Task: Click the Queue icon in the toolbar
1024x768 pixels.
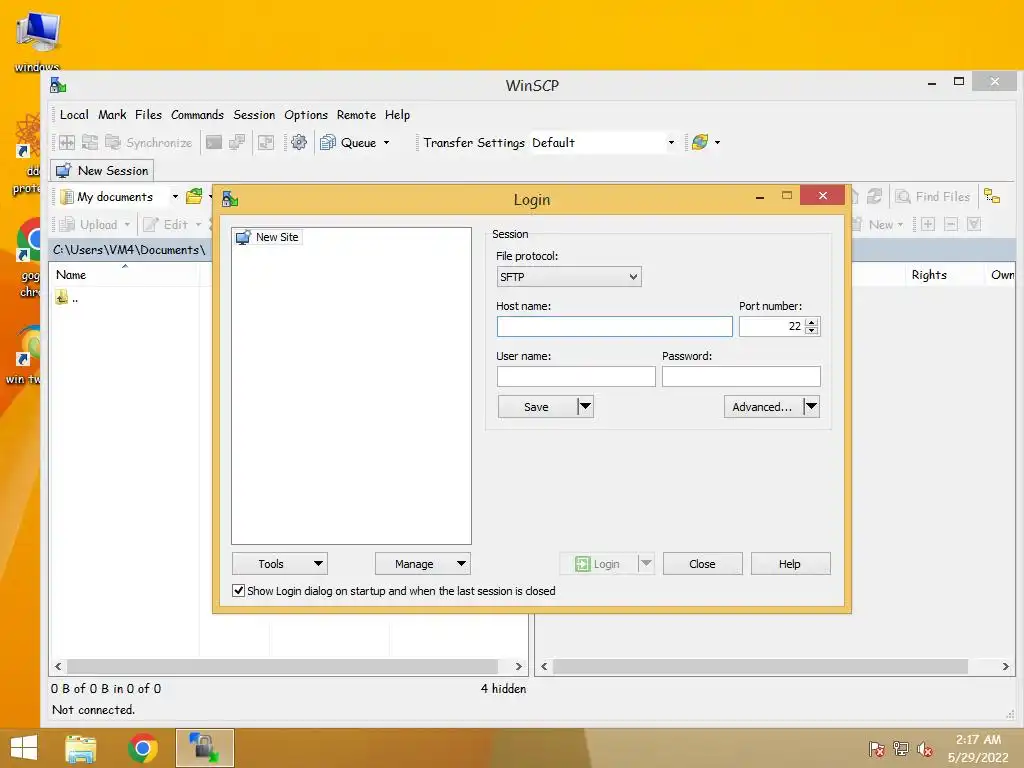Action: (327, 142)
